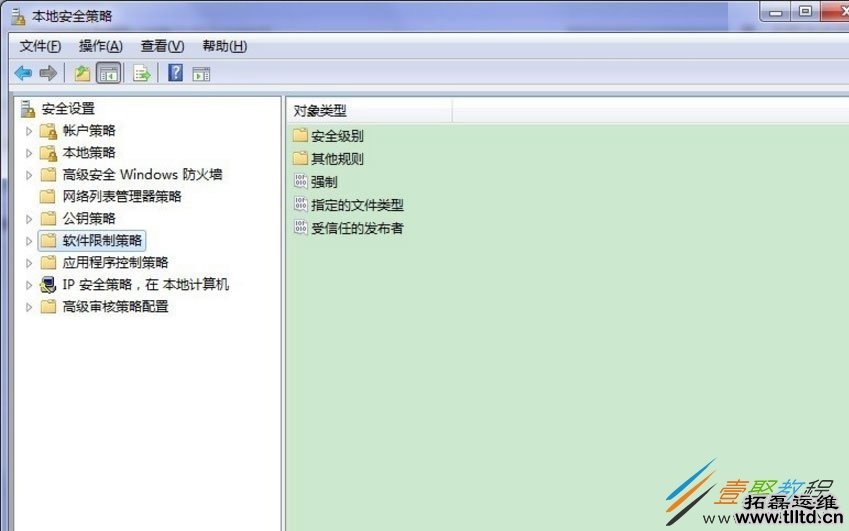This screenshot has width=849, height=531.
Task: Click the 强制 policy item icon
Action: tap(301, 181)
